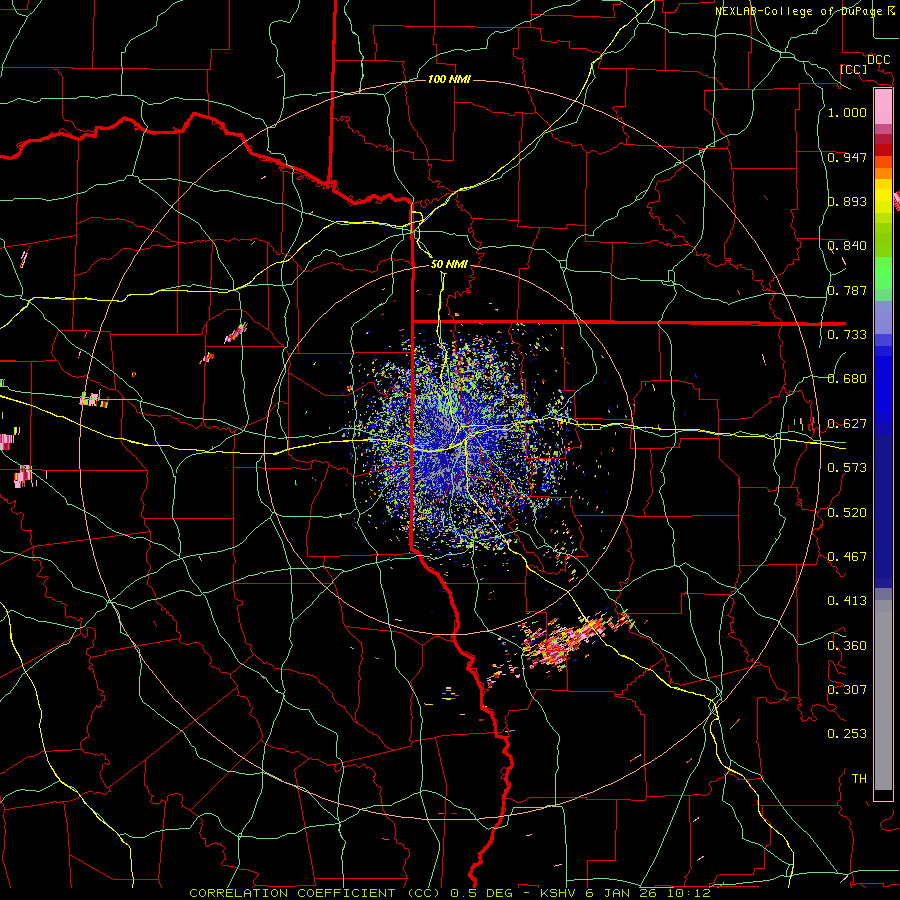Click the DCC label above the color bar
Image resolution: width=900 pixels, height=900 pixels.
(878, 60)
